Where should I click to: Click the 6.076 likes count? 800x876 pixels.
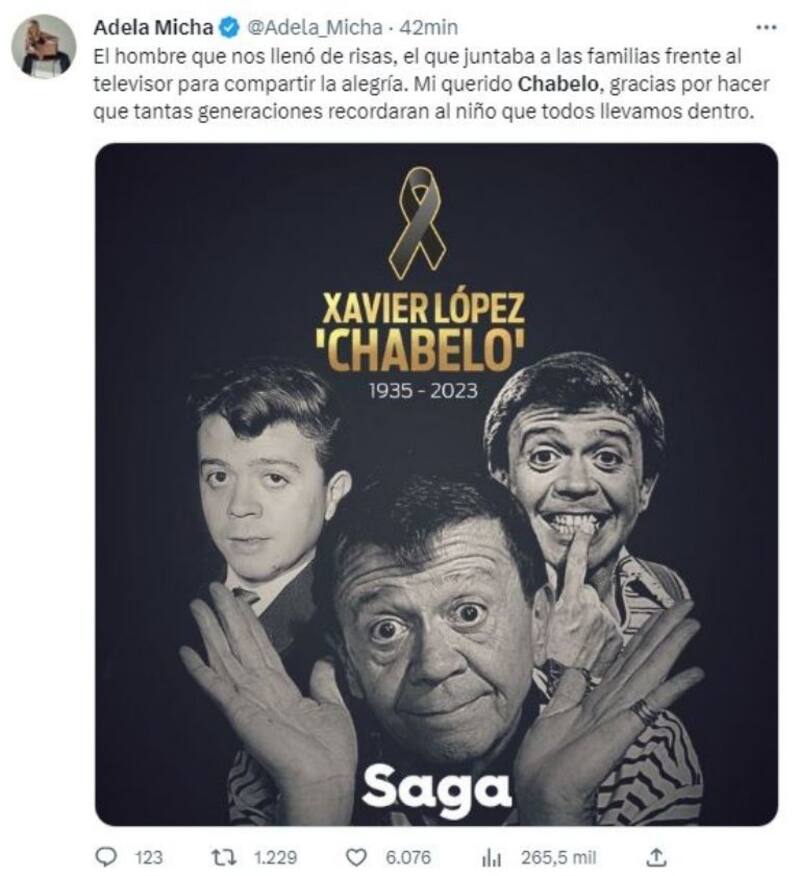(x=408, y=857)
